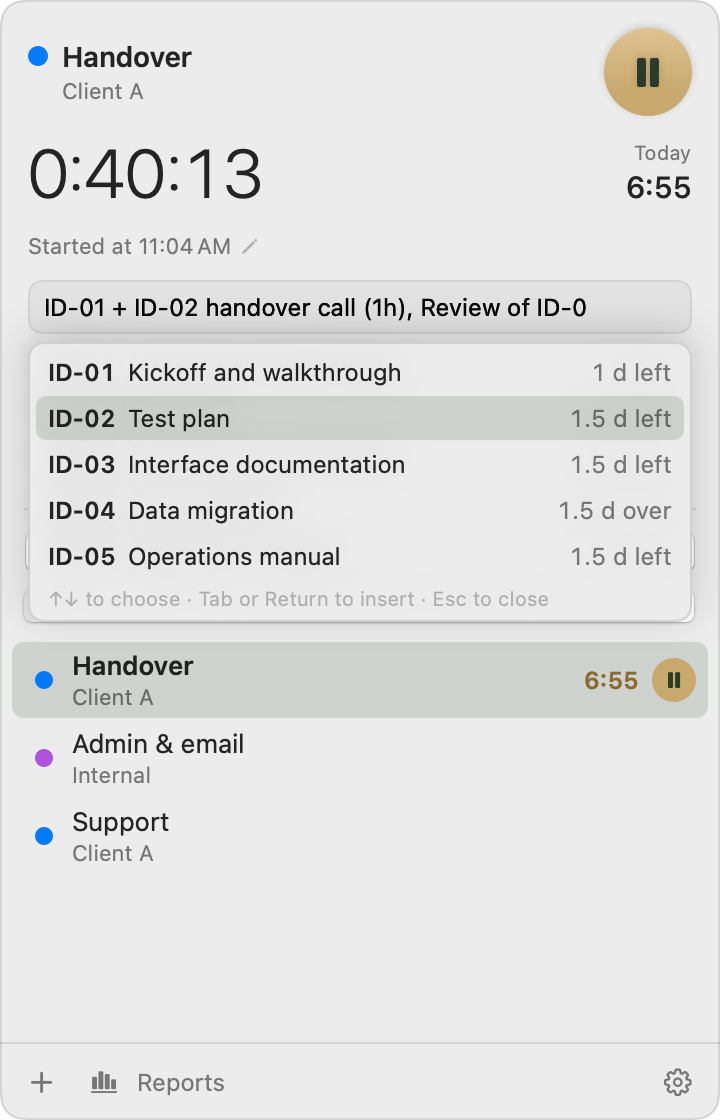Click 'Started at 11:04 AM' text
Screen dimensions: 720x1120
129,246
